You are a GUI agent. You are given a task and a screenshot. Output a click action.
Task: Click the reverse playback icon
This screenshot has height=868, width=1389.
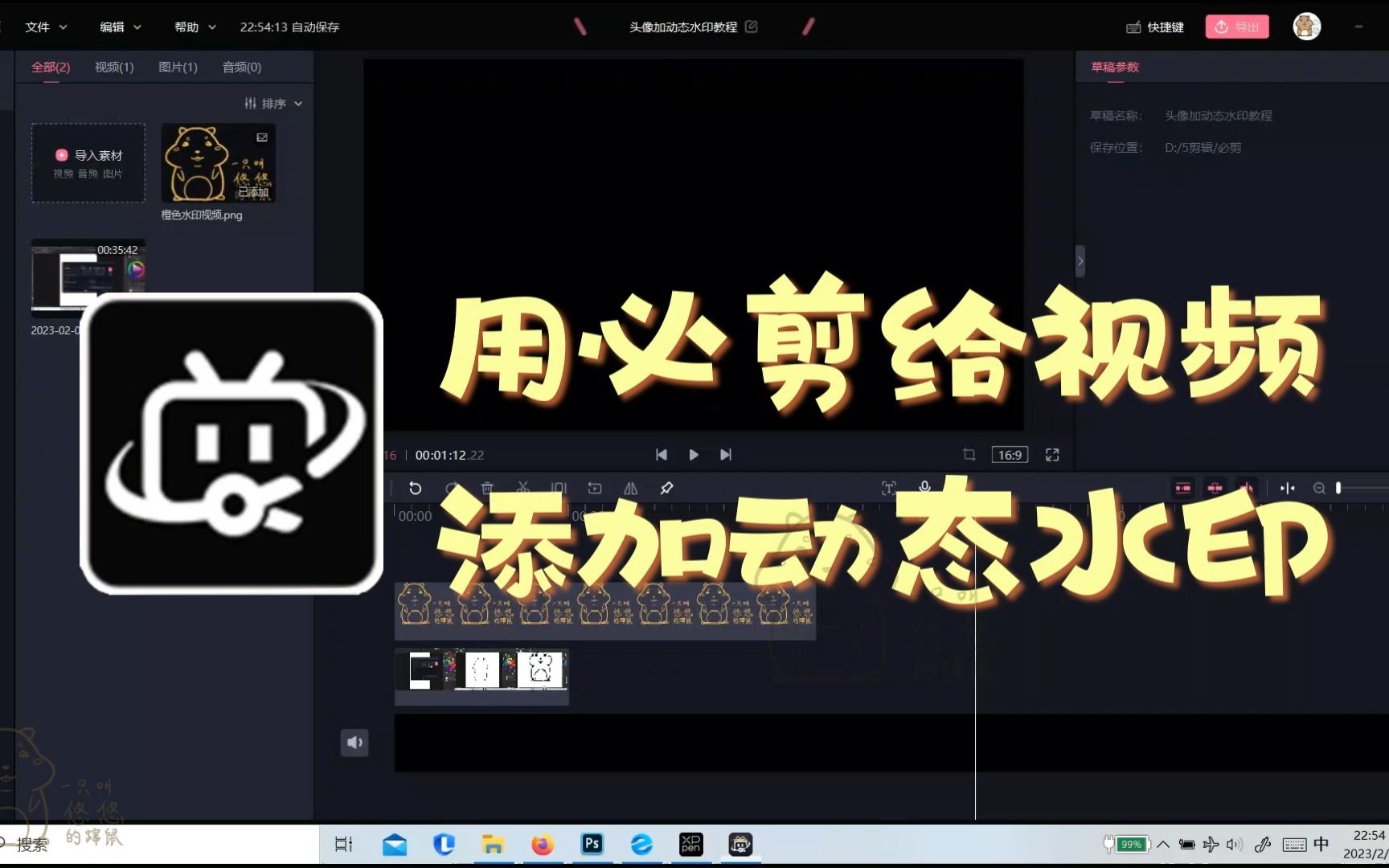tap(595, 488)
